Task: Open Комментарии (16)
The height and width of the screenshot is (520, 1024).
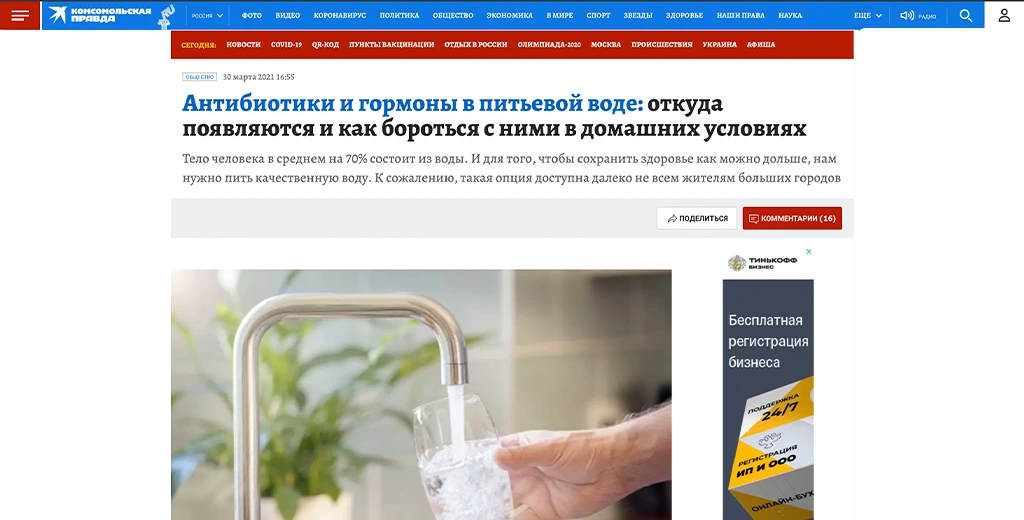Action: [792, 218]
